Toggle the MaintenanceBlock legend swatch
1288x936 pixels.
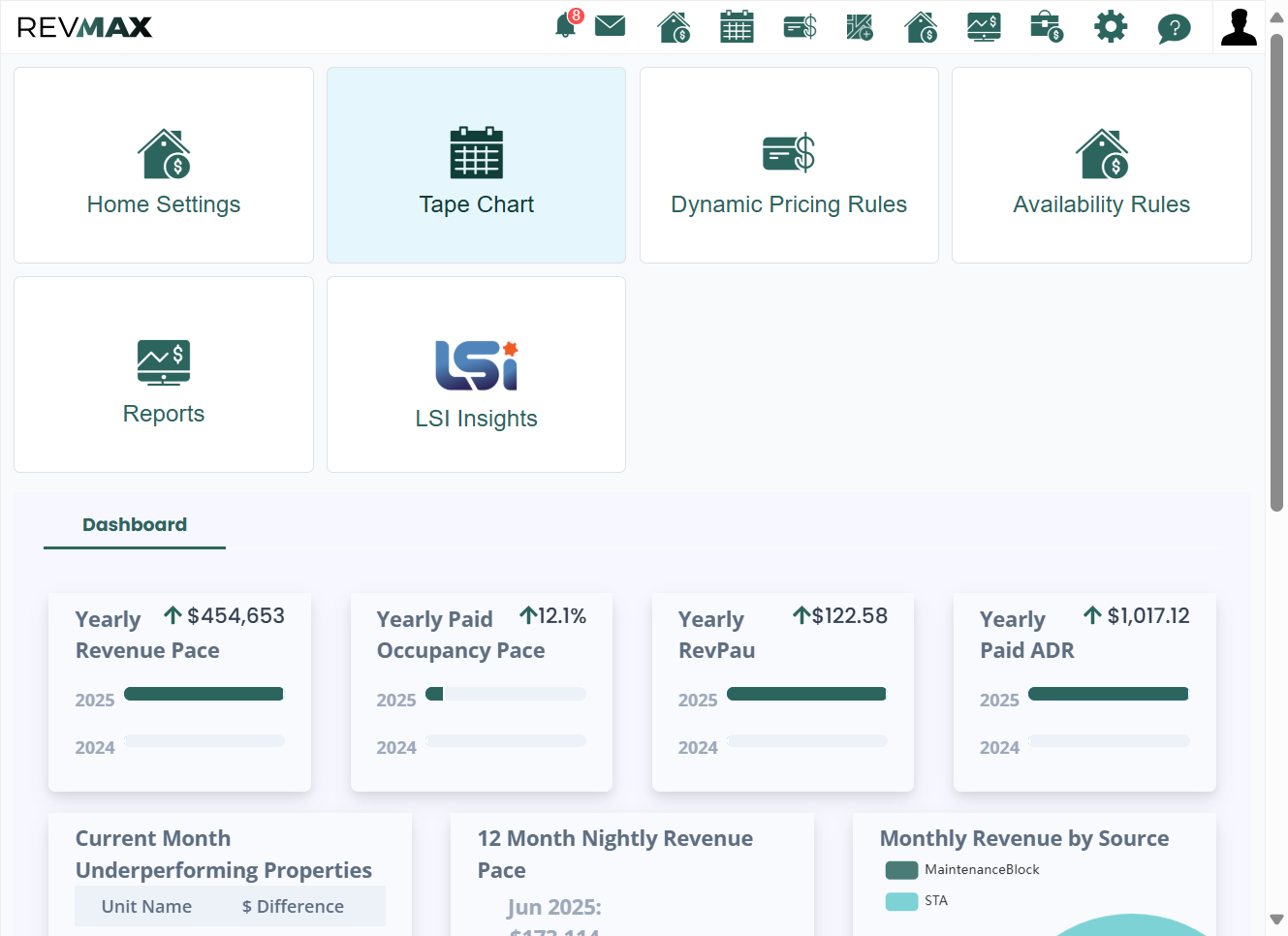tap(901, 870)
